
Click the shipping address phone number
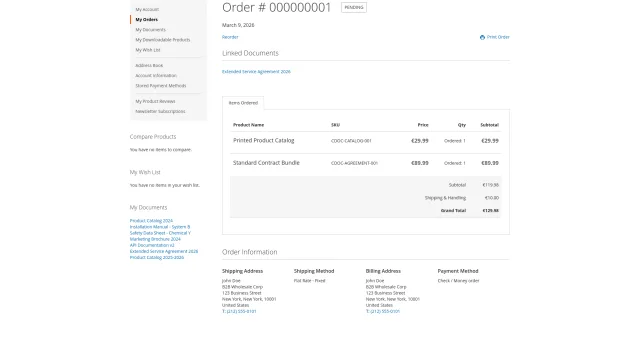(x=239, y=311)
